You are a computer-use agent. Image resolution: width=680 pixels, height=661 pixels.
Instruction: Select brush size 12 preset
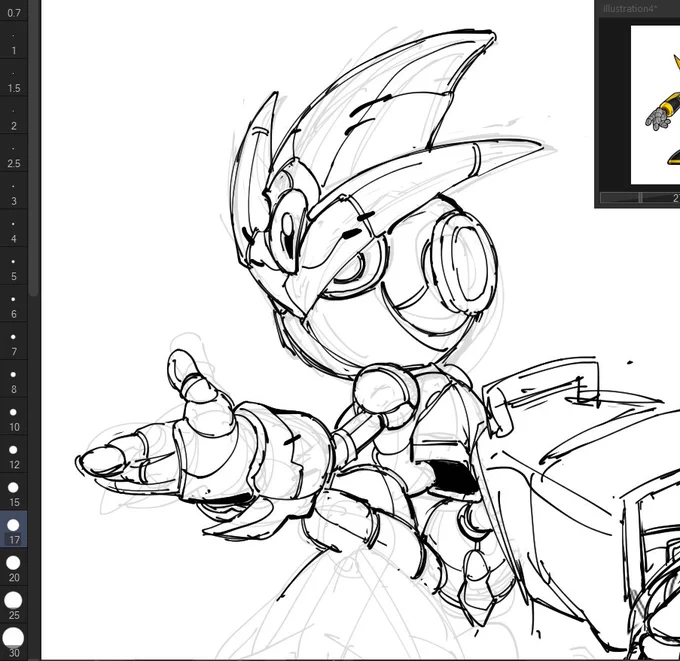(13, 454)
